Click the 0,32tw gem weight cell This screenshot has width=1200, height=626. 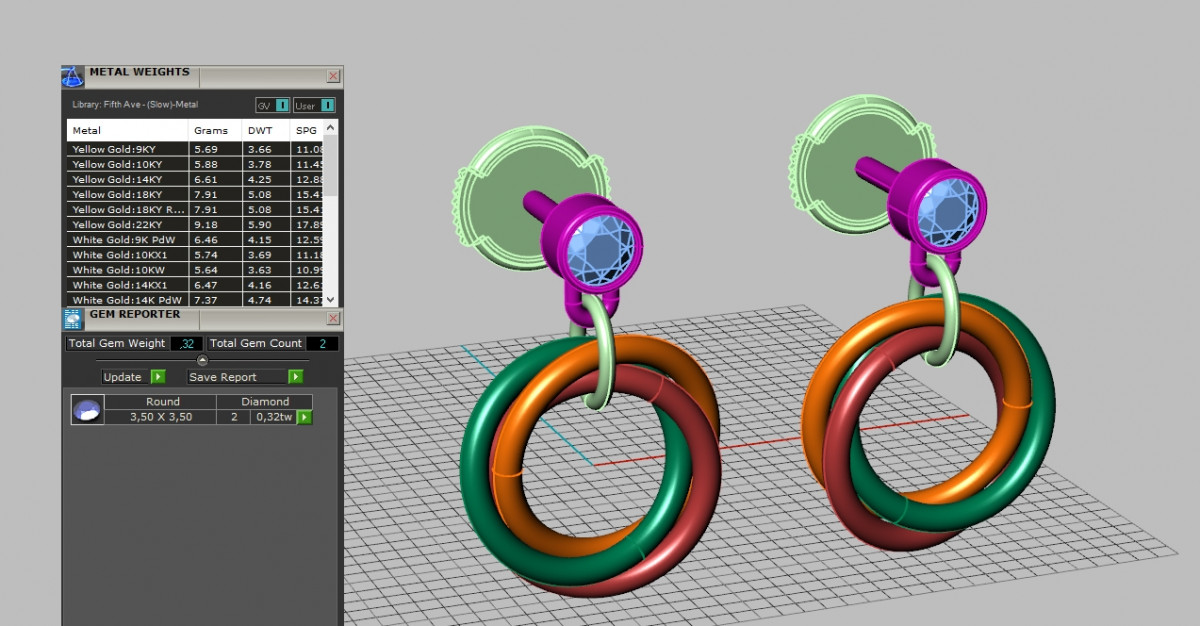point(272,417)
